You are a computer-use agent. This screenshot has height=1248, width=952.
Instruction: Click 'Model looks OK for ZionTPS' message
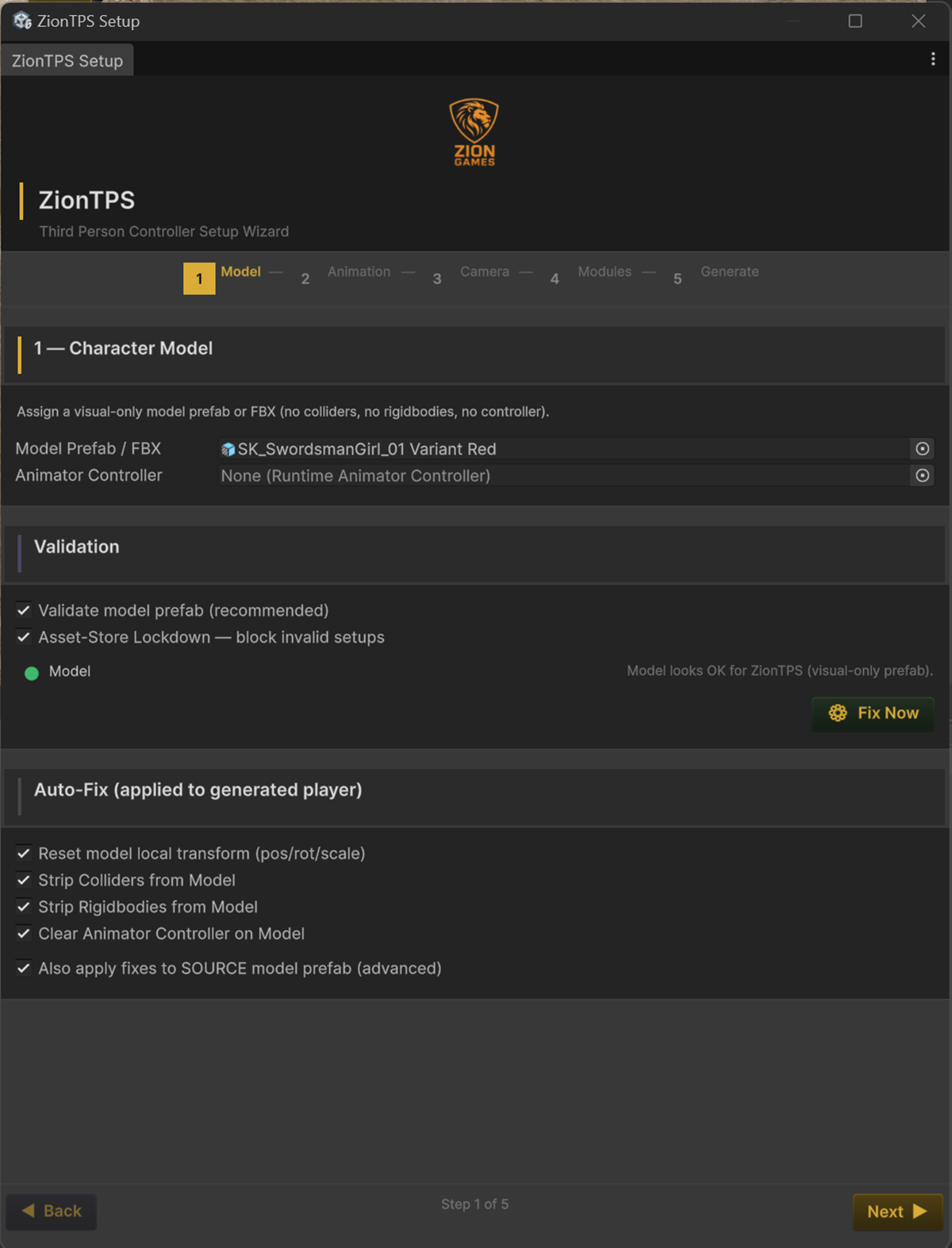780,671
